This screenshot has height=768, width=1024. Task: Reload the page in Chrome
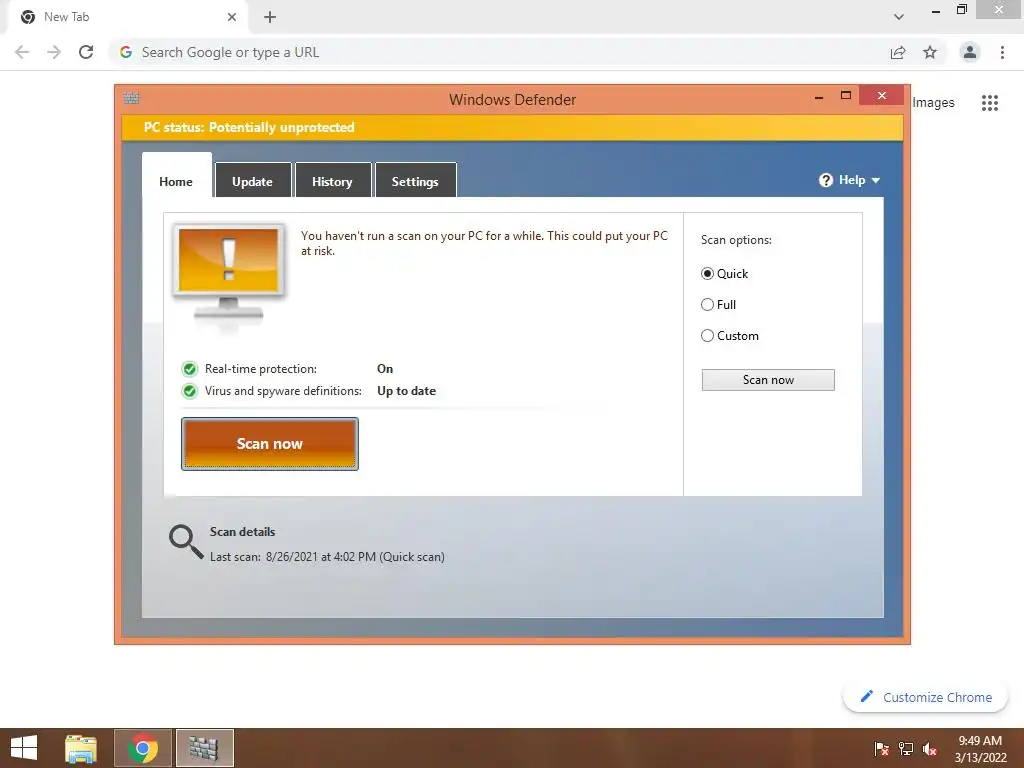pos(86,52)
